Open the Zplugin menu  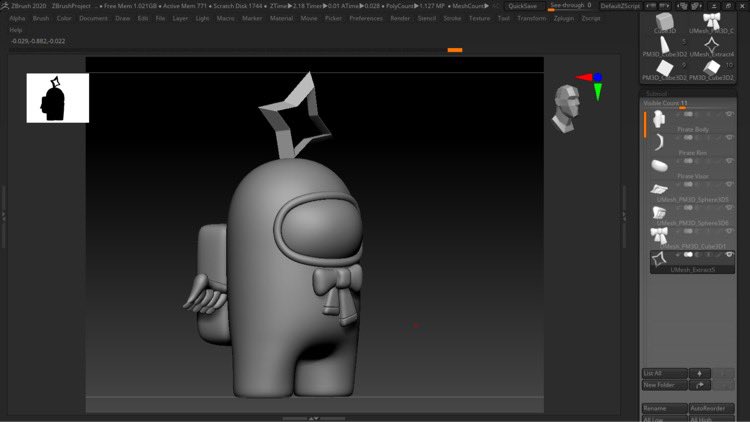[x=563, y=18]
